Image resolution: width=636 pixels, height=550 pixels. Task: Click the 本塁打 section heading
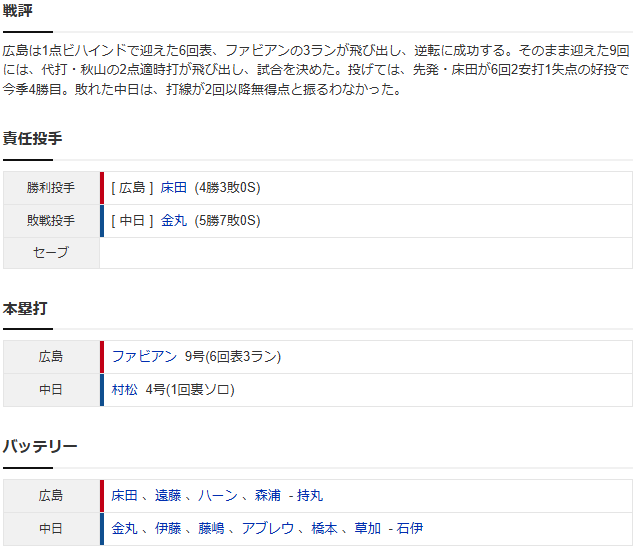[x=25, y=309]
